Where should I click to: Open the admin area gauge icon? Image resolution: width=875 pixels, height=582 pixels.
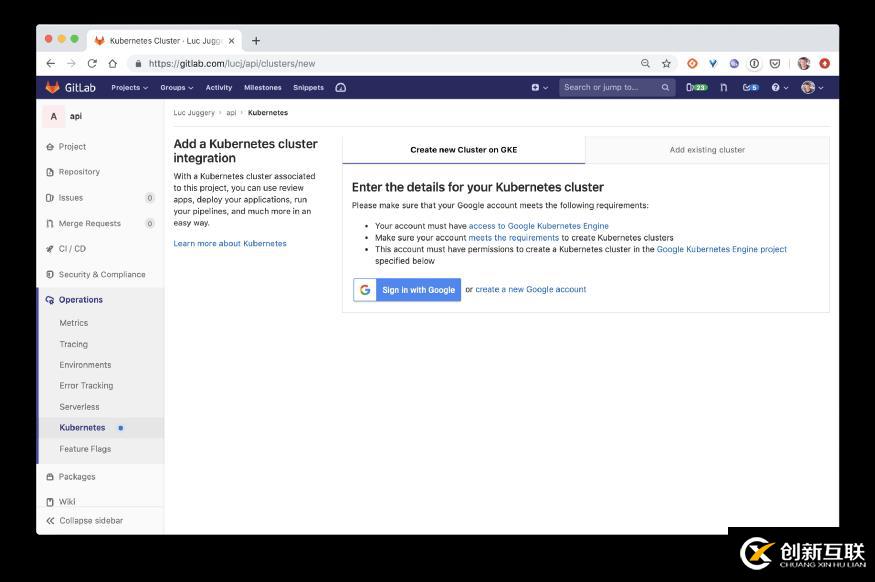pyautogui.click(x=340, y=88)
